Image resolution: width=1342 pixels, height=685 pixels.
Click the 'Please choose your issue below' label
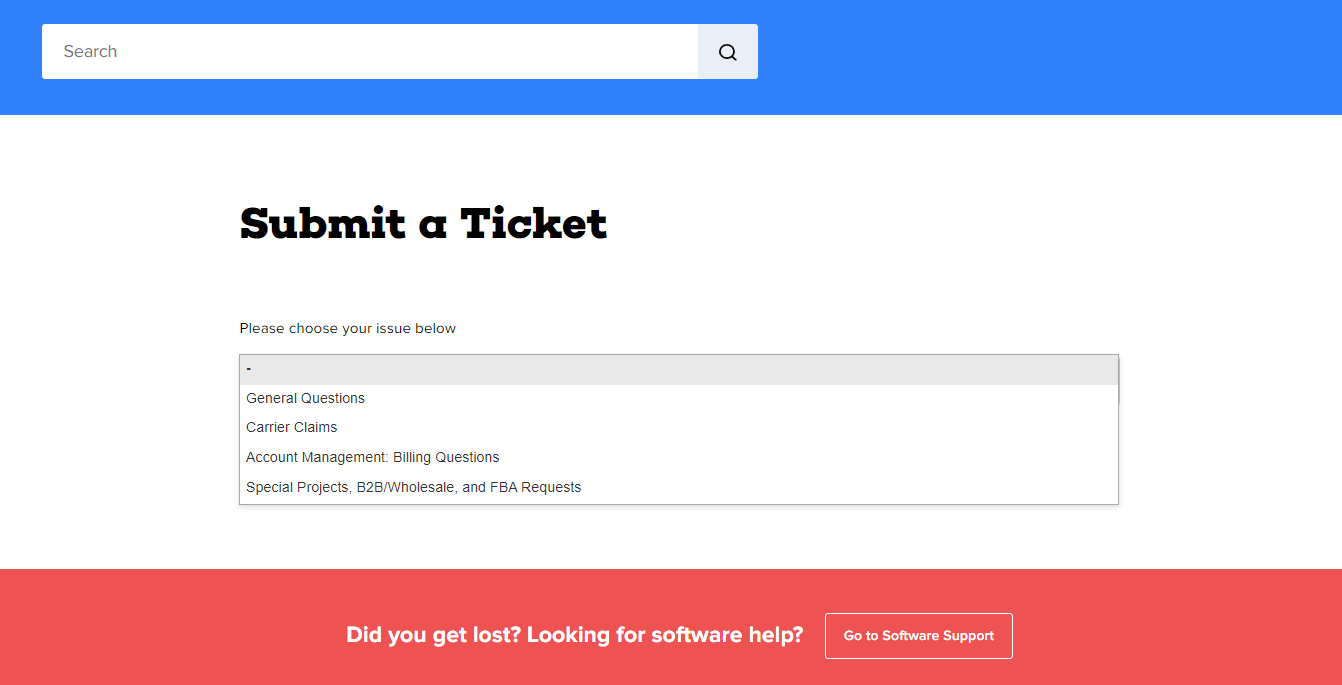click(348, 328)
